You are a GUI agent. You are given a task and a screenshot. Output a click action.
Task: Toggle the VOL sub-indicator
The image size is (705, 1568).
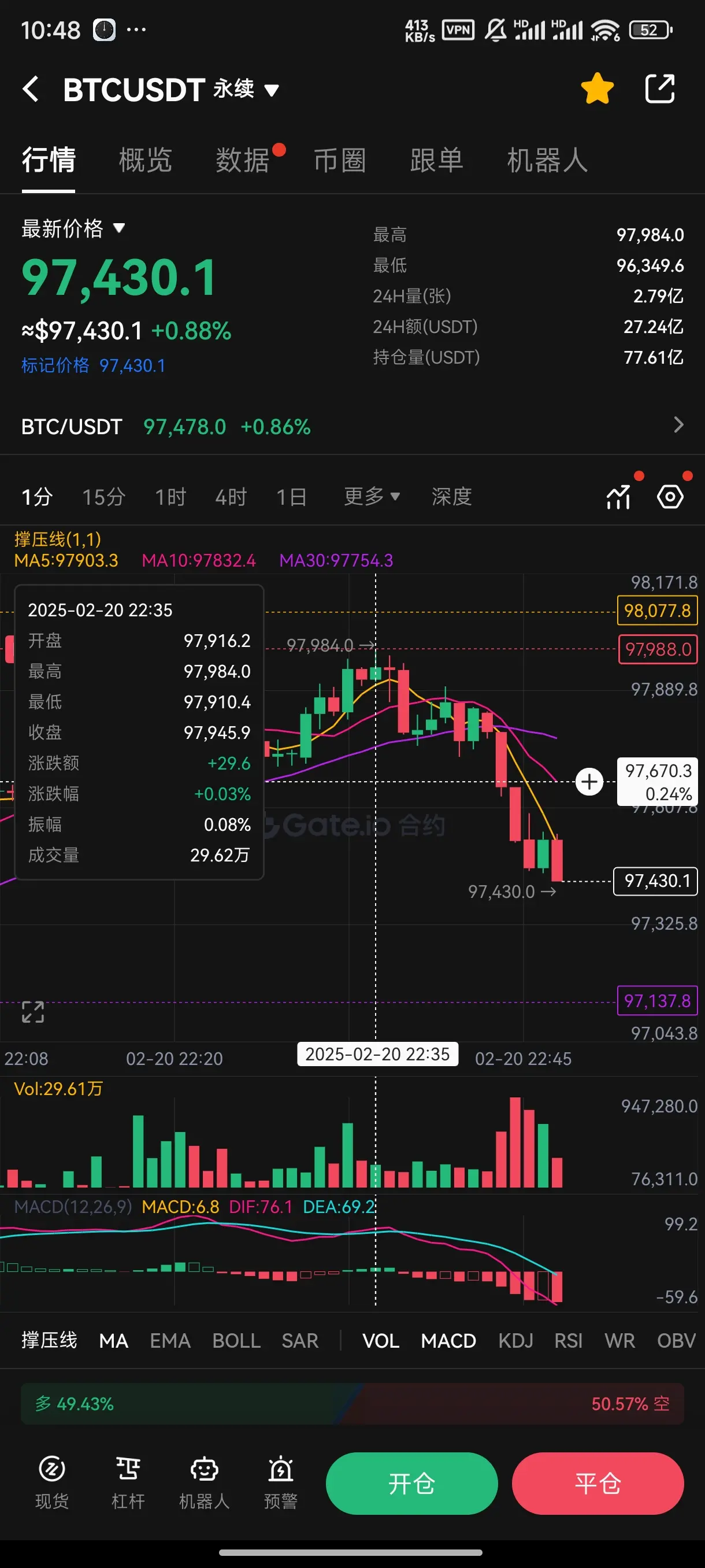[381, 1340]
